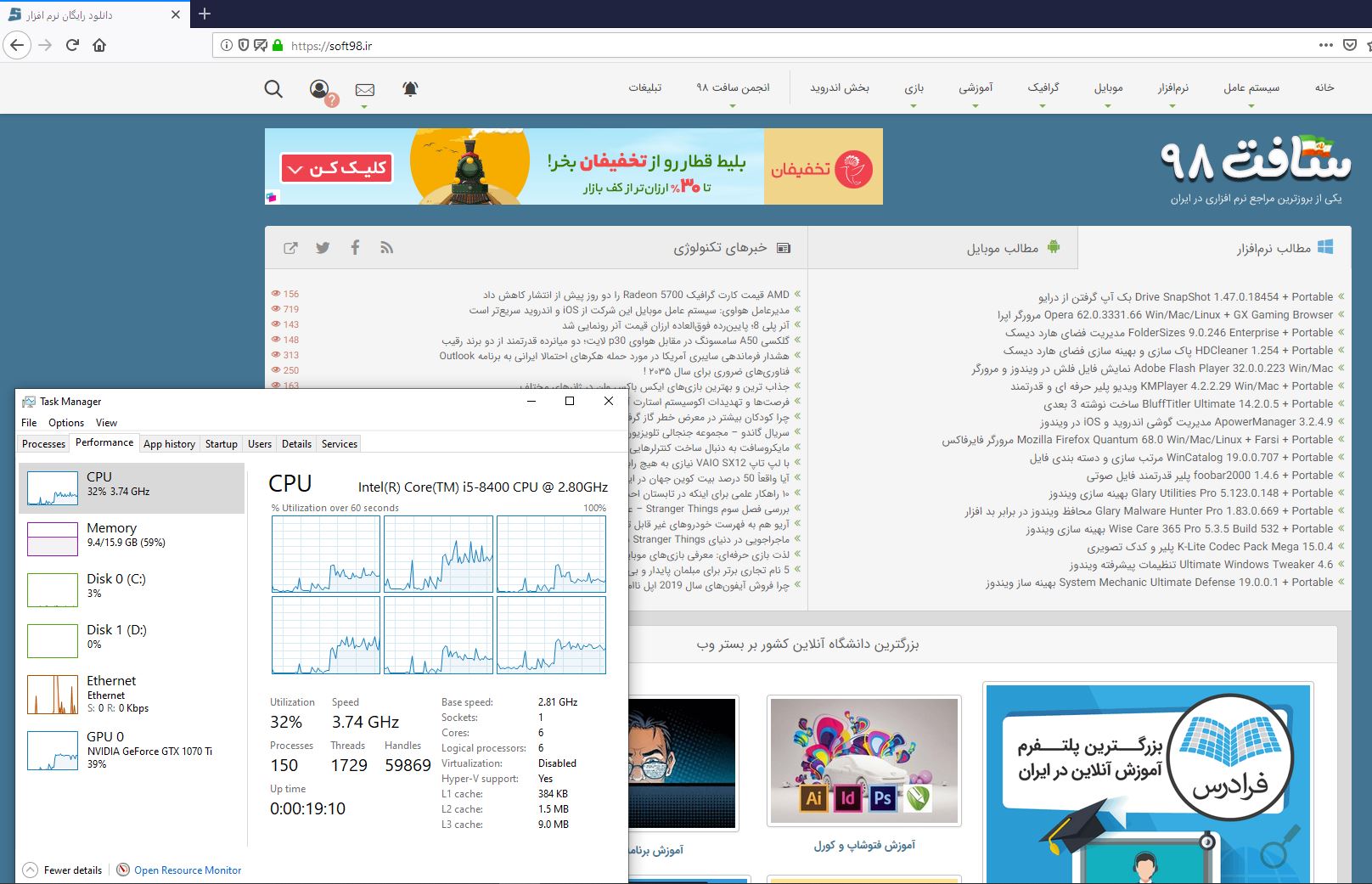Open تبلیغات navigation link
1372x884 pixels.
(644, 87)
